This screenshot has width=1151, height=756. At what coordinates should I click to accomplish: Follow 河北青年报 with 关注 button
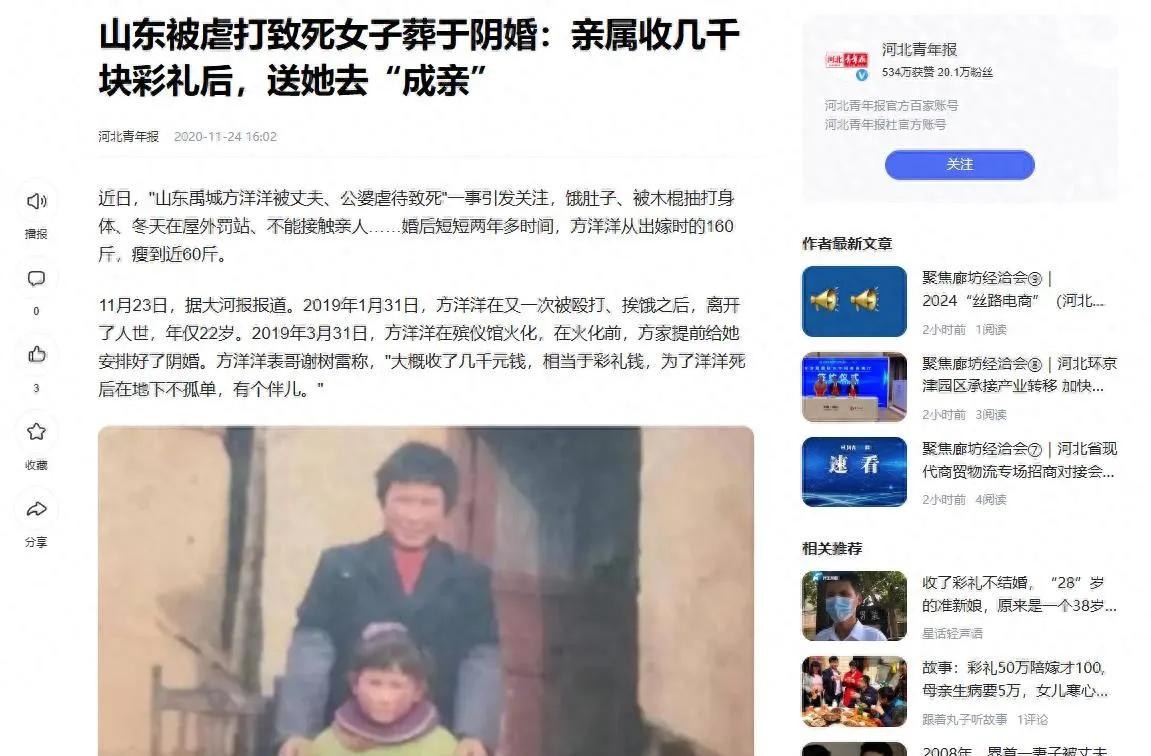(x=959, y=164)
